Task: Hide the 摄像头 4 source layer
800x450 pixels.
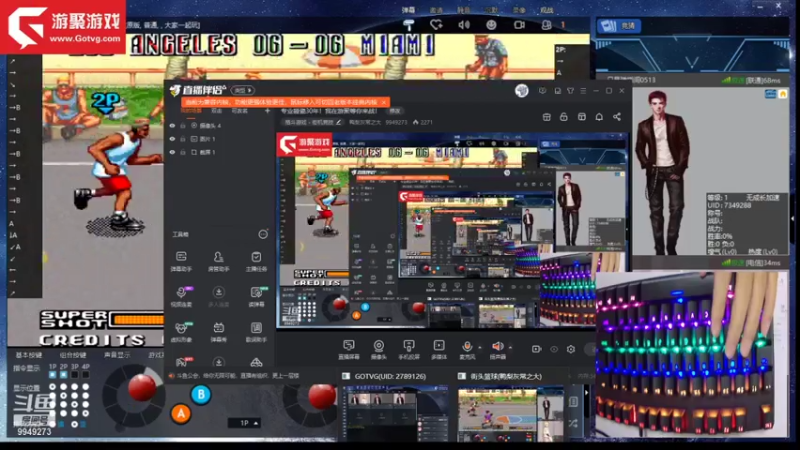Action: [172, 126]
